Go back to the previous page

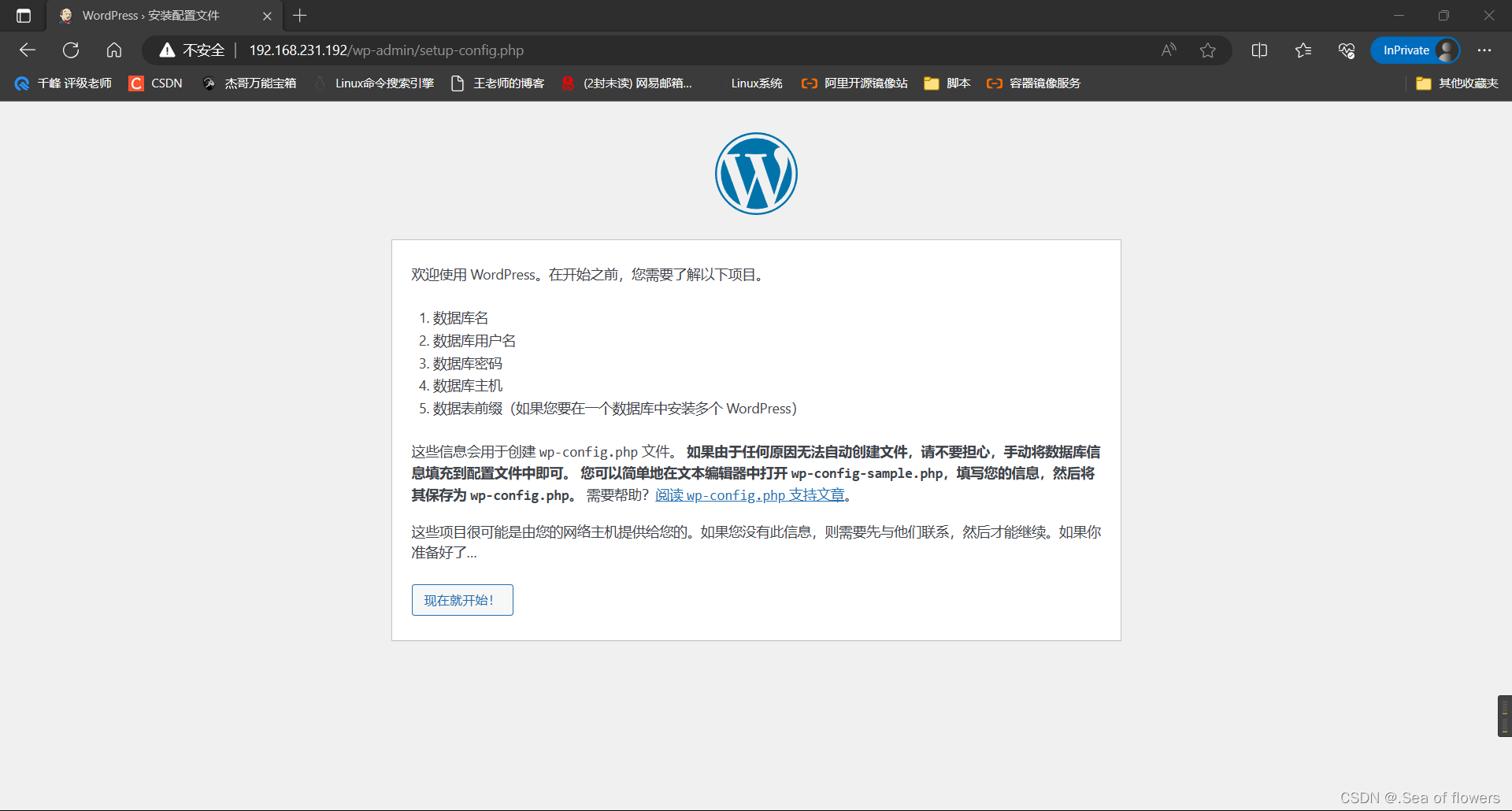coord(28,50)
